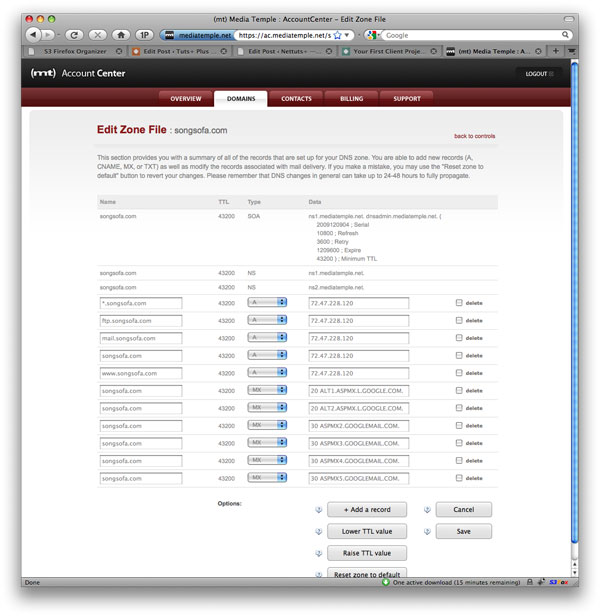Save the zone file changes
This screenshot has height=616, width=600.
tap(464, 532)
